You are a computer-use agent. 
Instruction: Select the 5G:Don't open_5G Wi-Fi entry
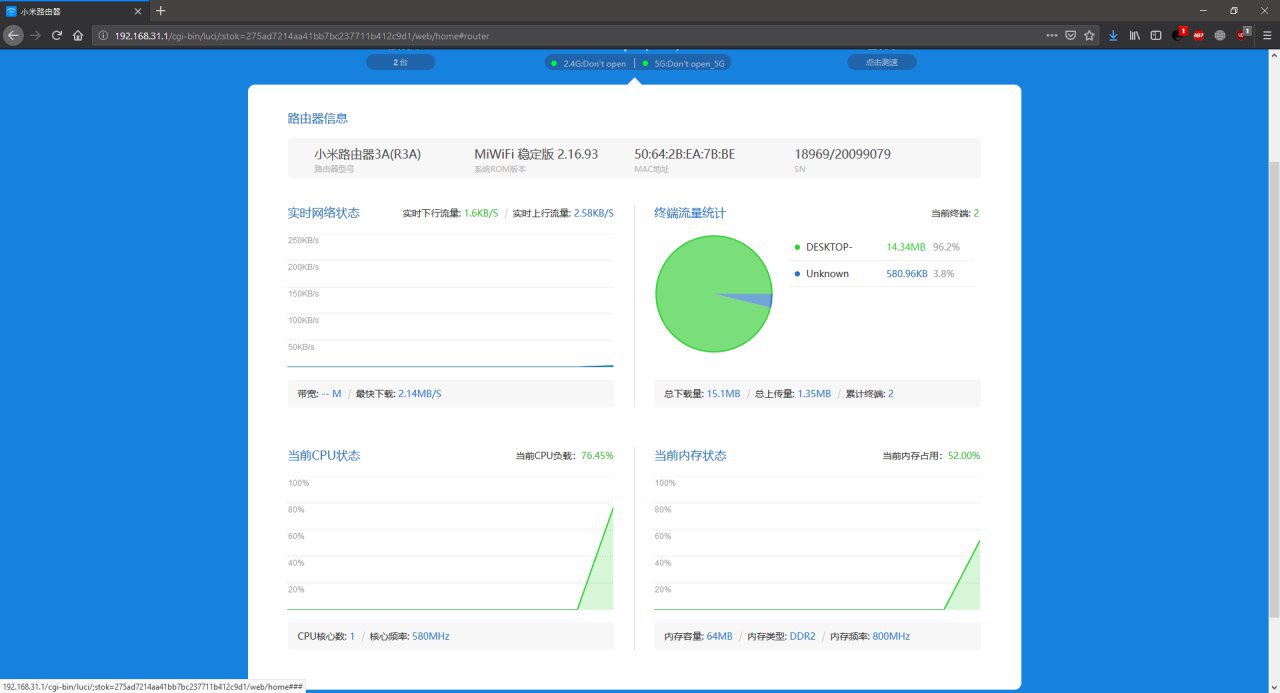pyautogui.click(x=682, y=63)
